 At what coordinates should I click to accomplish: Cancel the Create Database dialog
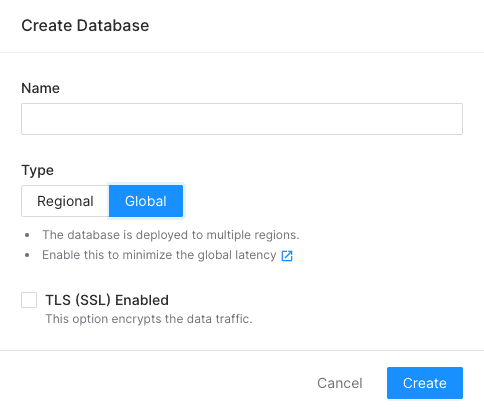click(340, 383)
